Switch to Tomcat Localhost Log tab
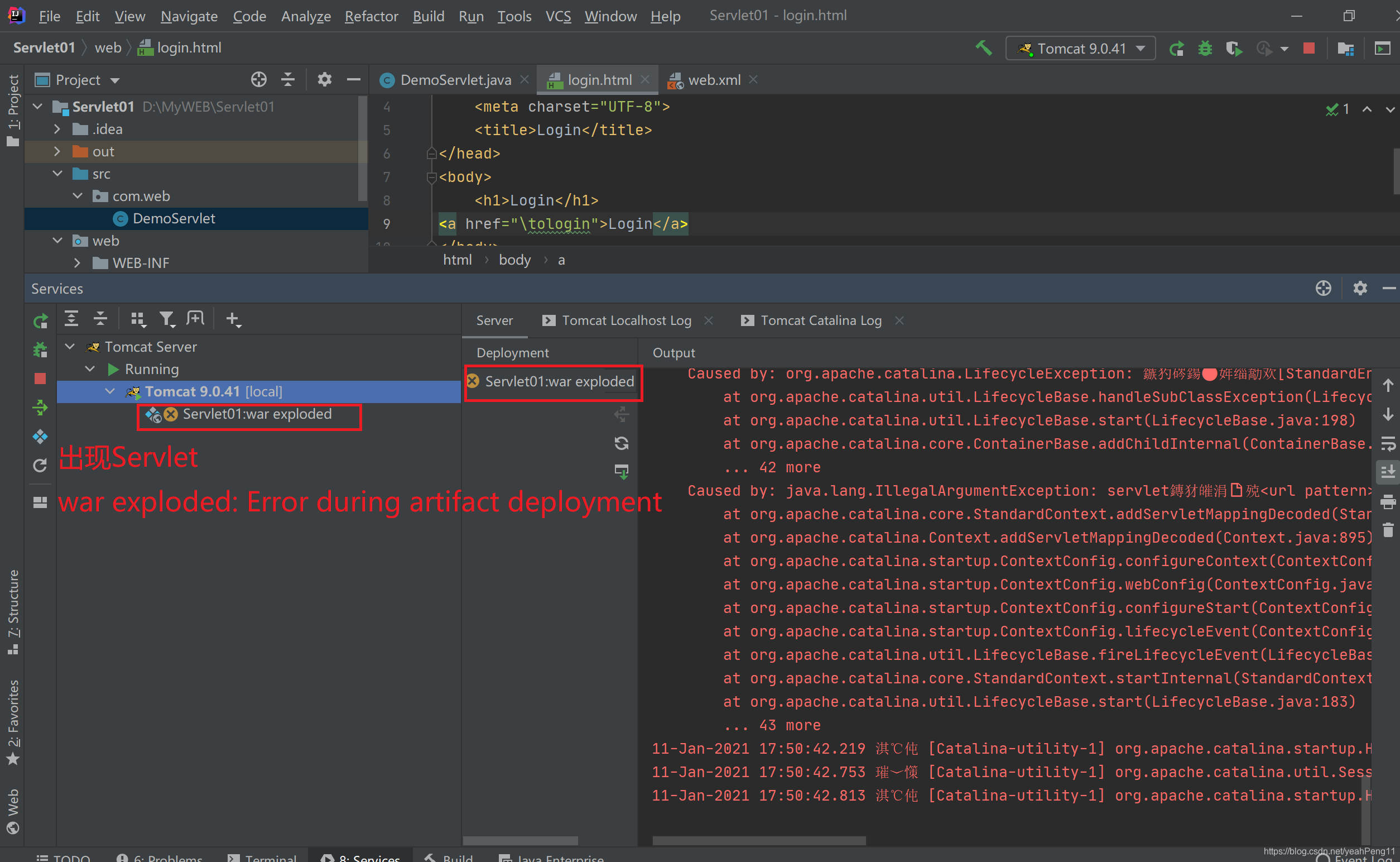The height and width of the screenshot is (862, 1400). pyautogui.click(x=626, y=320)
